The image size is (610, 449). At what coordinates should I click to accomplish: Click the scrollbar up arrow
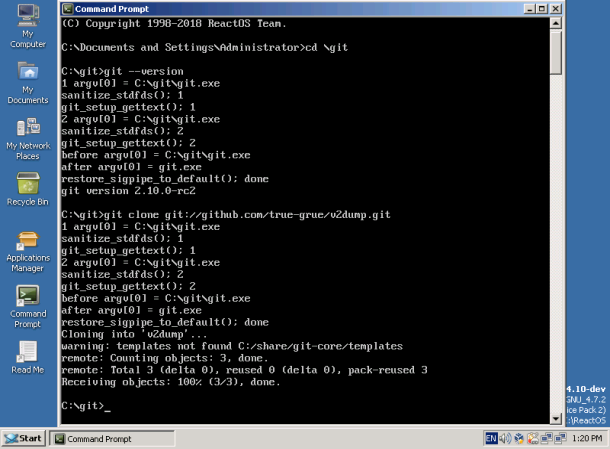click(x=556, y=23)
